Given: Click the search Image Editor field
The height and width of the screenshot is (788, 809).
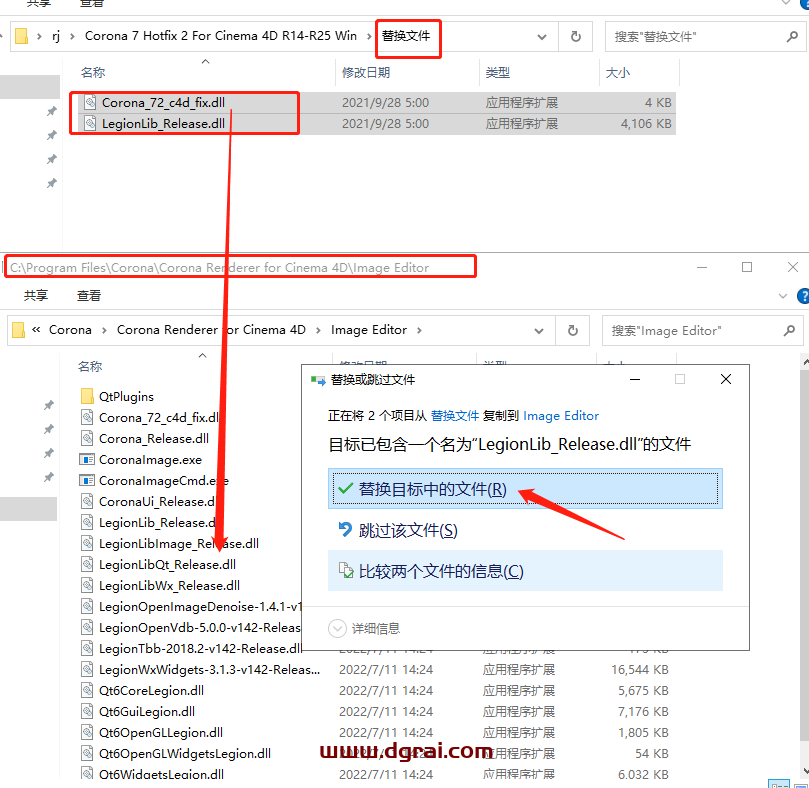Looking at the screenshot, I should point(700,330).
